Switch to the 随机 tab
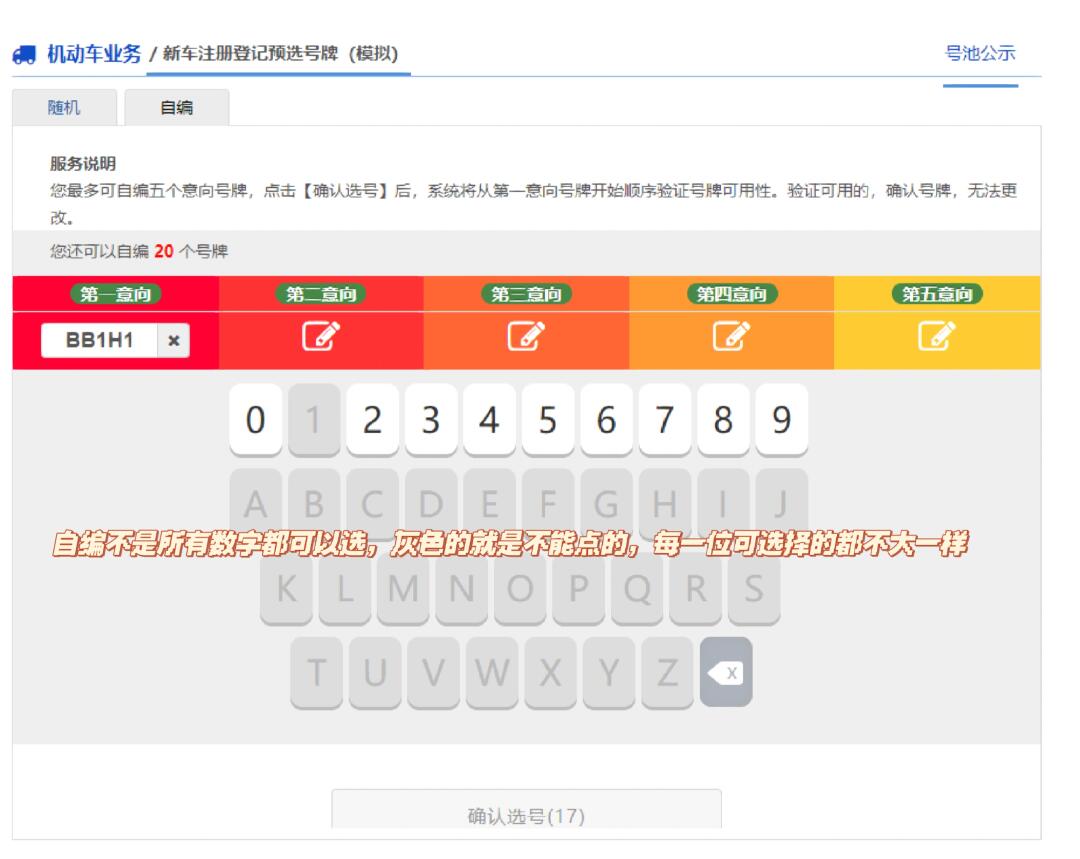 pos(64,107)
